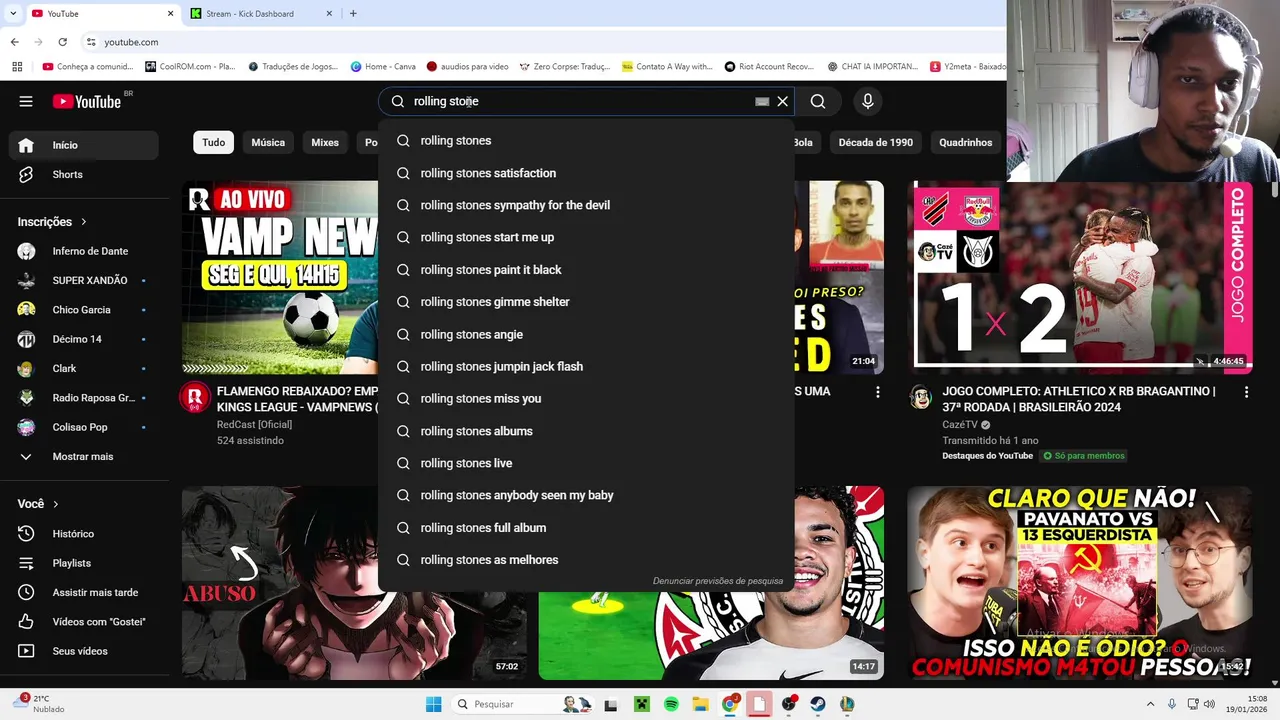Viewport: 1280px width, 720px height.
Task: Choose suggestion "rolling stones jumpin jack flash"
Action: click(586, 366)
